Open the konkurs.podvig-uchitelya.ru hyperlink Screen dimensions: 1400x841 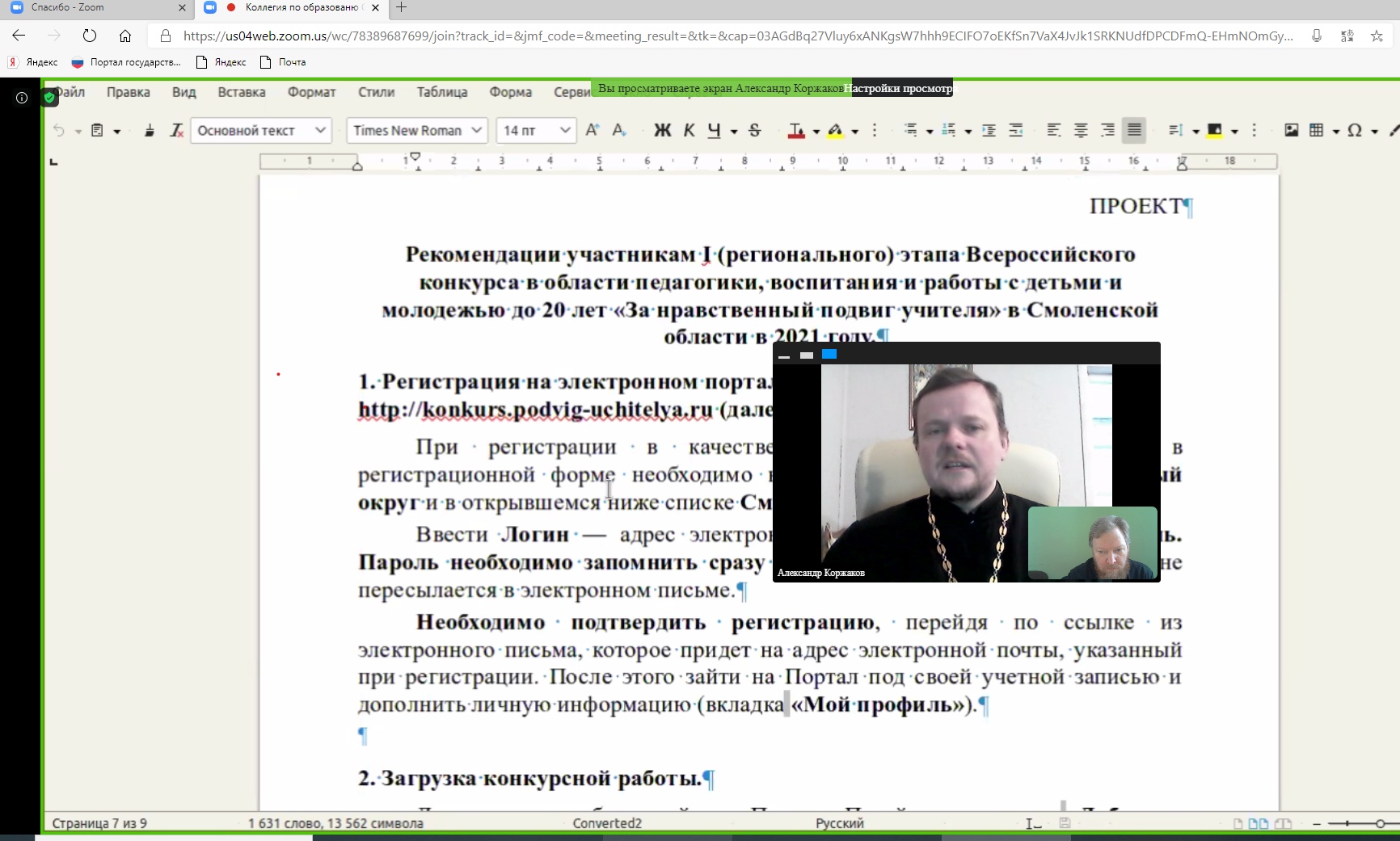pos(535,410)
